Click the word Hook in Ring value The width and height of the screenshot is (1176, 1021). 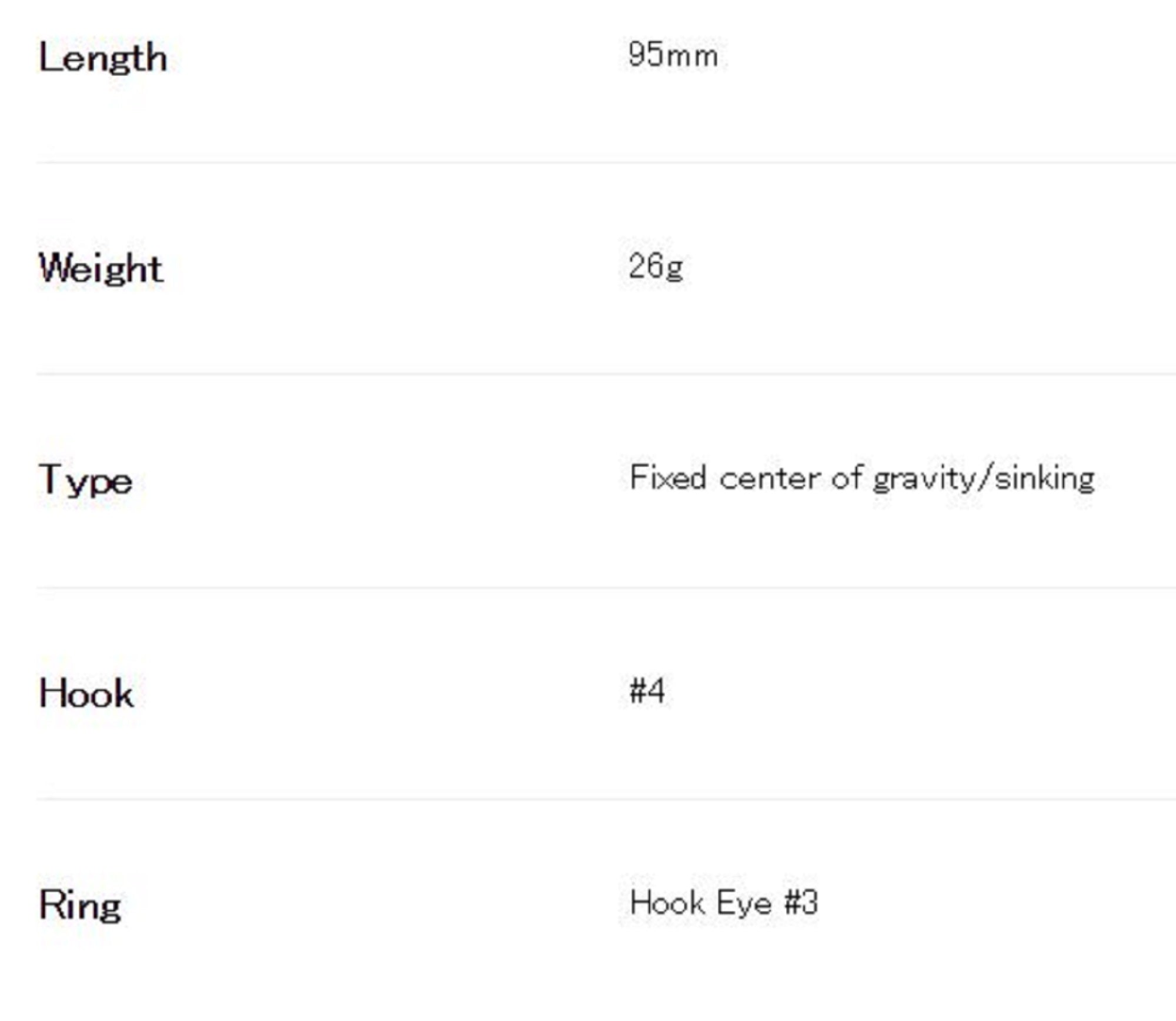[x=667, y=902]
